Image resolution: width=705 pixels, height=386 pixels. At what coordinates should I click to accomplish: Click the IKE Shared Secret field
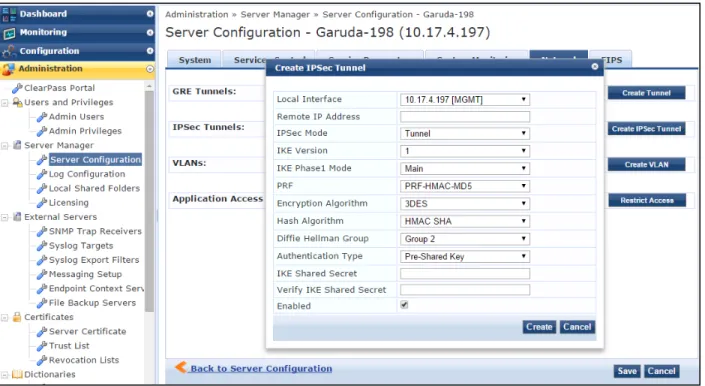tap(465, 273)
